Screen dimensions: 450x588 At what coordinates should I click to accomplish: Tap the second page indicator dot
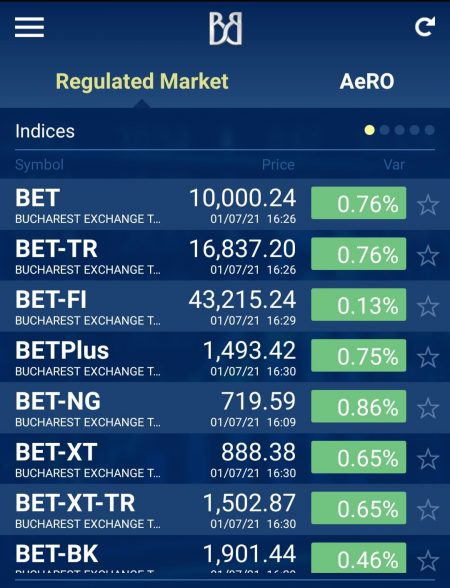[x=384, y=130]
